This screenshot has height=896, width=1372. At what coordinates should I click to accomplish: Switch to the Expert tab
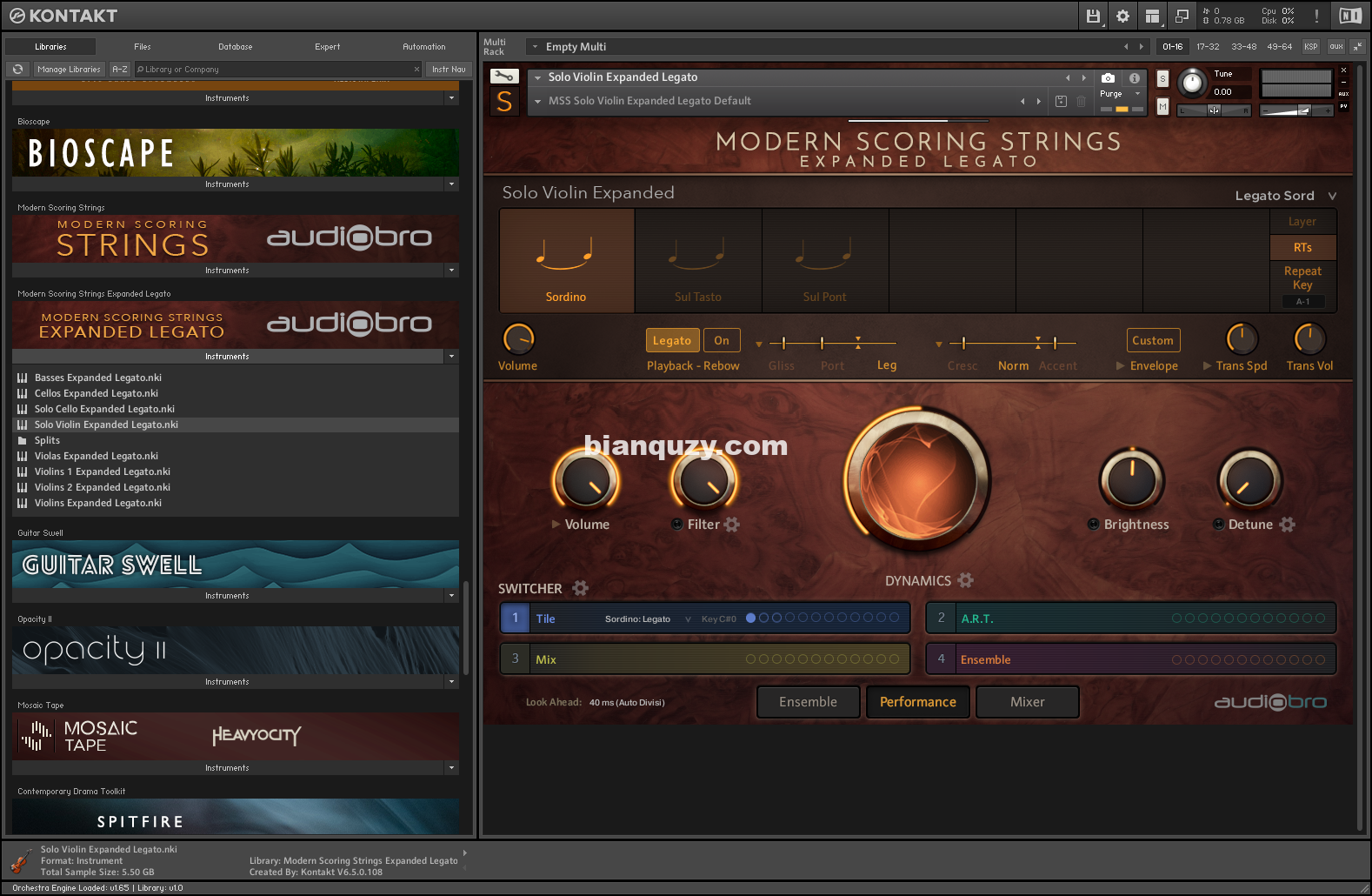(x=328, y=47)
